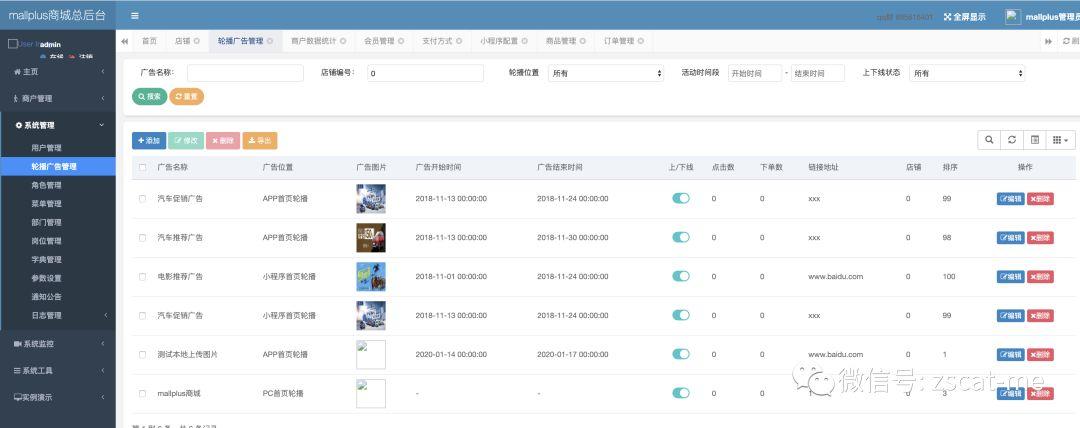Collapse the 系统管理 sidebar menu

(58, 125)
